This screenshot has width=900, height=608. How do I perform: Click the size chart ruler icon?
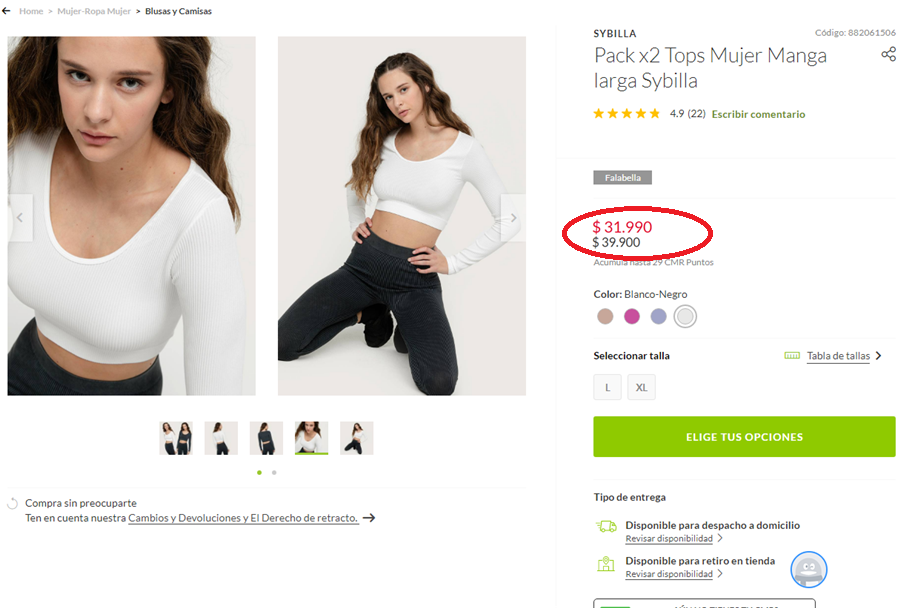click(792, 355)
